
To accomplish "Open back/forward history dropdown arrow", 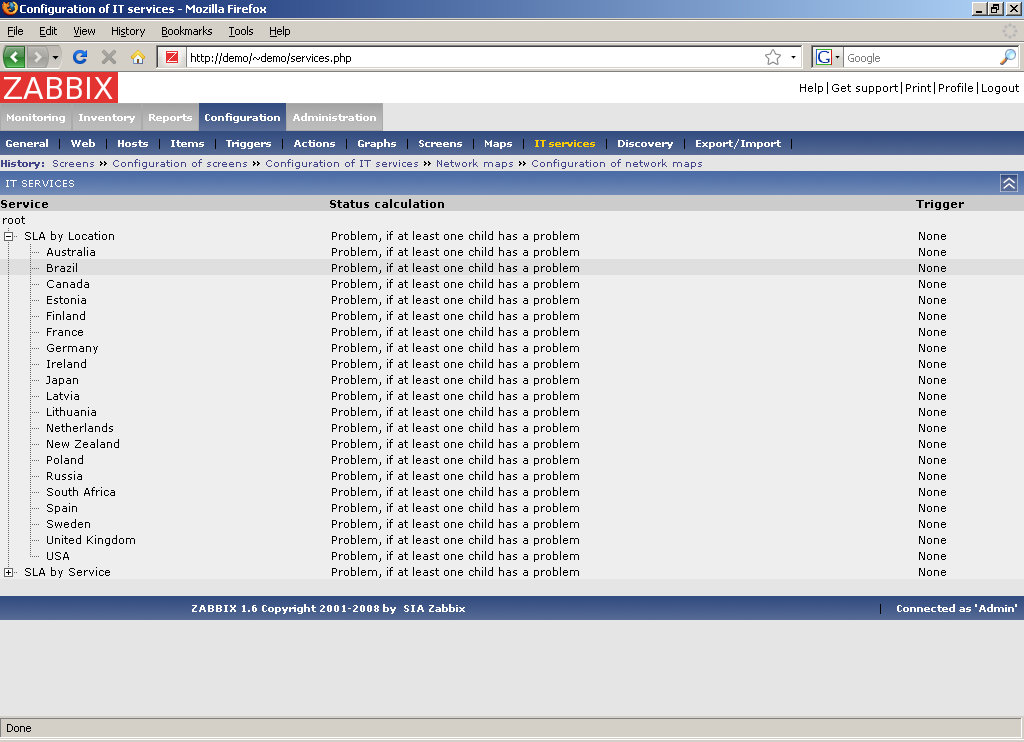I will pyautogui.click(x=56, y=57).
